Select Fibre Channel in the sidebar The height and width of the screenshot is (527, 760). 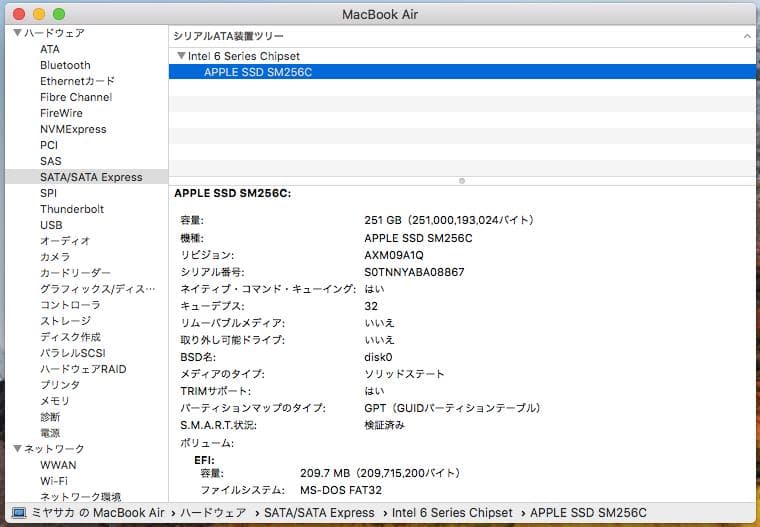(x=76, y=97)
